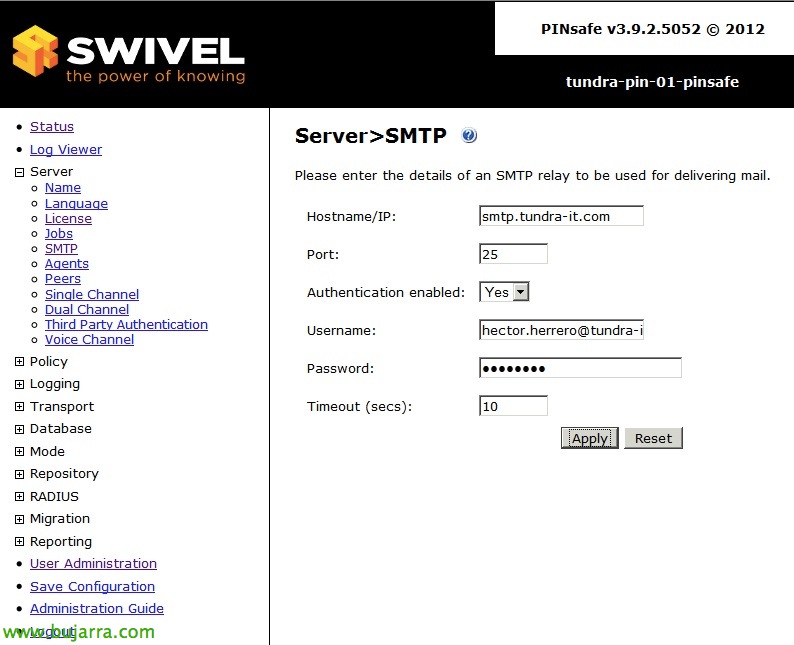Click the Reporting tree label
Screen dimensions: 794x645
(61, 542)
